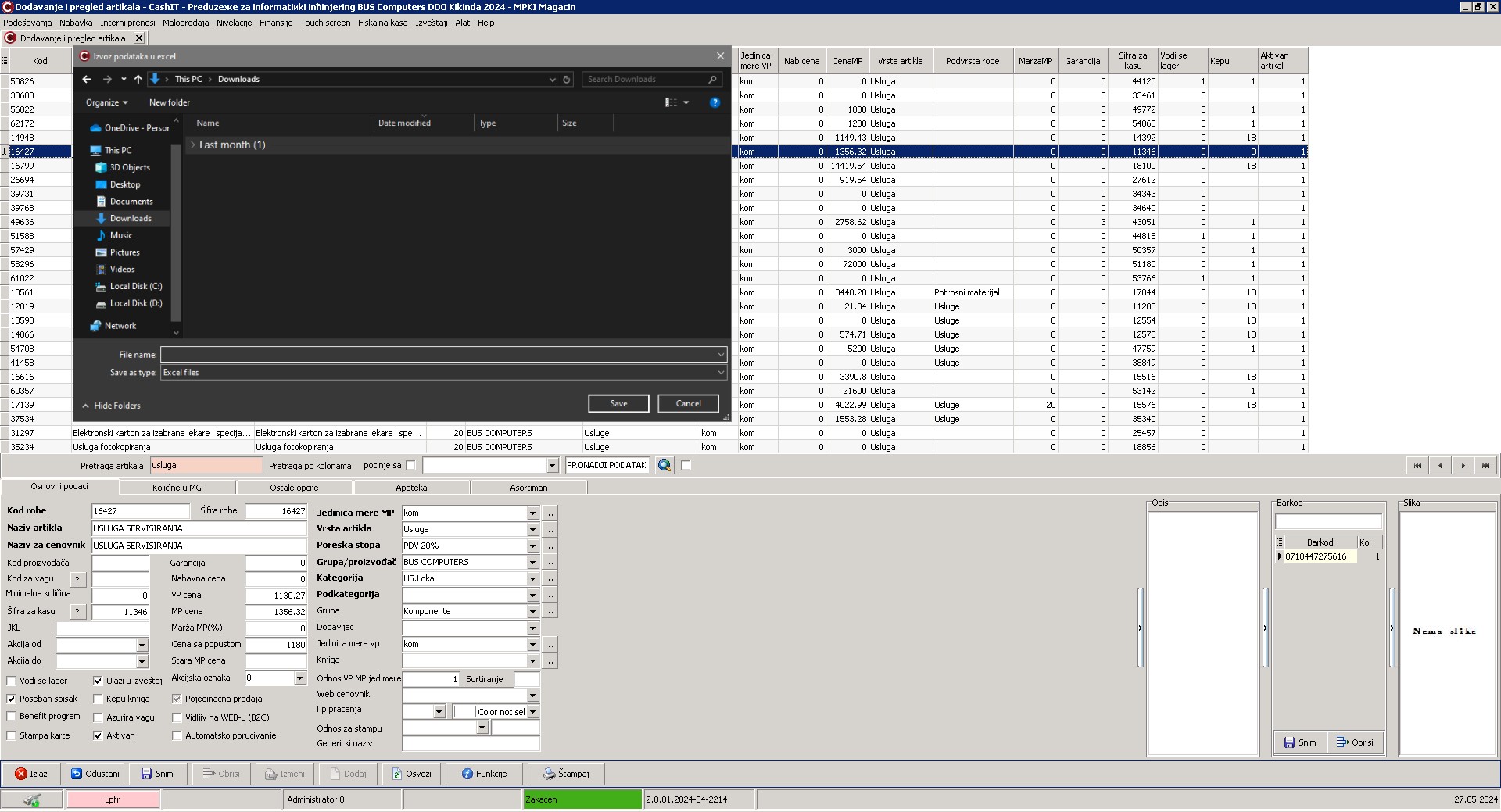Enable Vidljiv na WEB-u (B2C) checkbox
The height and width of the screenshot is (812, 1501).
177,717
